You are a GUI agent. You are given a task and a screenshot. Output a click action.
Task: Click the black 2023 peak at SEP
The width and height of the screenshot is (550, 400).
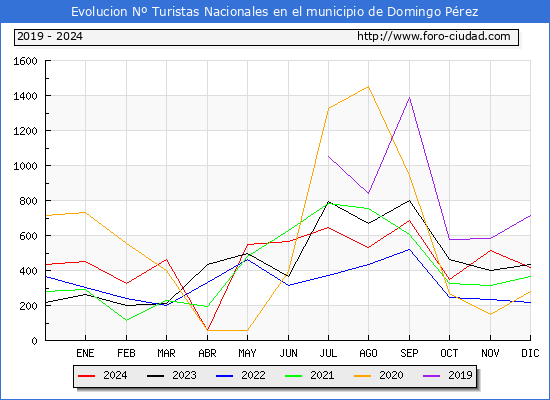coord(409,201)
